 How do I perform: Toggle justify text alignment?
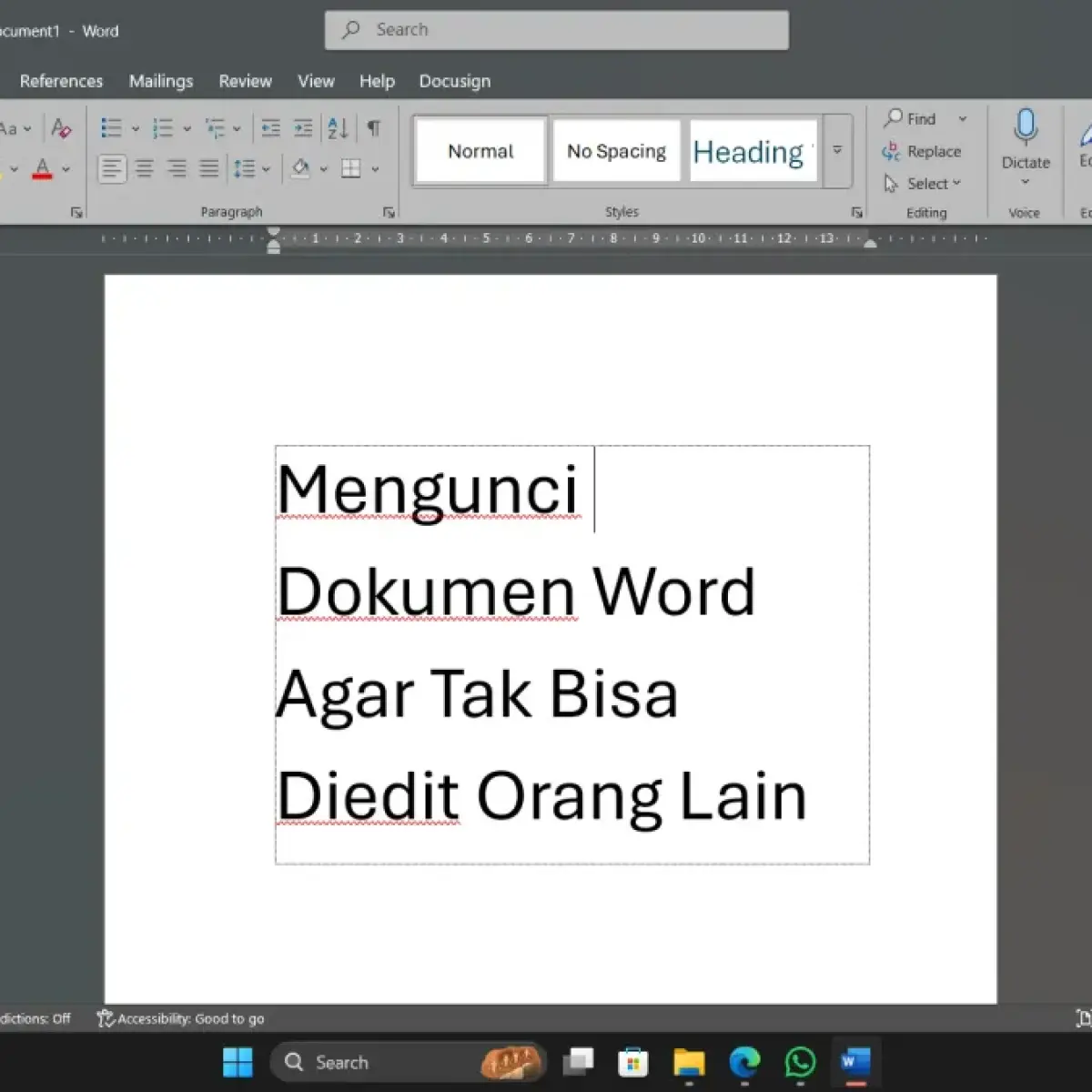click(209, 168)
